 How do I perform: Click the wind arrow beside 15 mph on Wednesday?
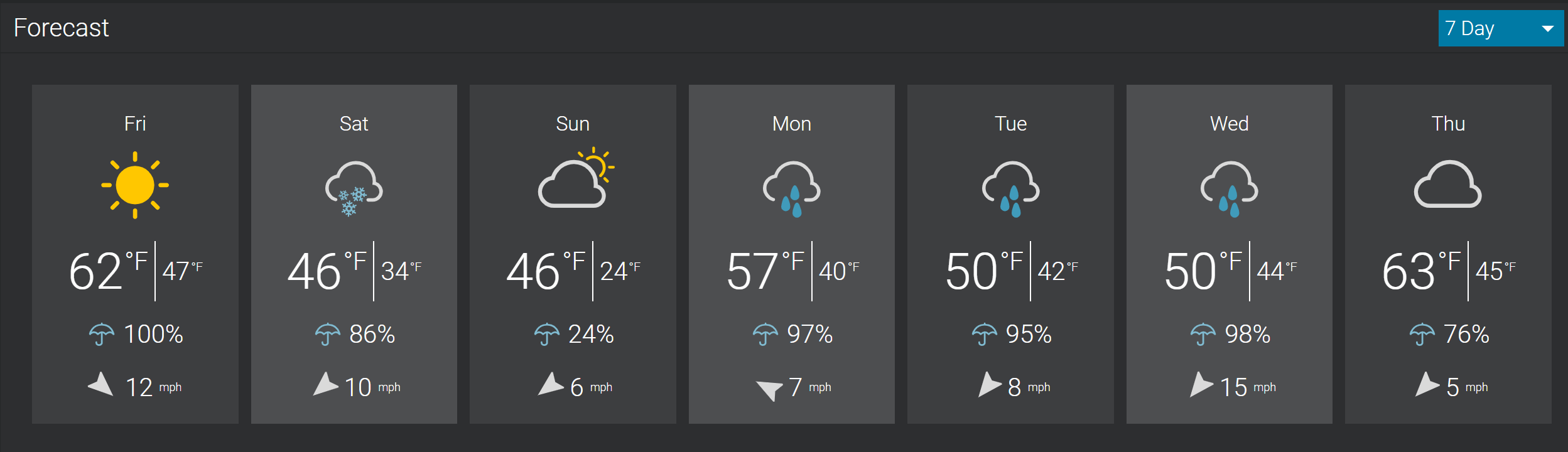click(1201, 384)
